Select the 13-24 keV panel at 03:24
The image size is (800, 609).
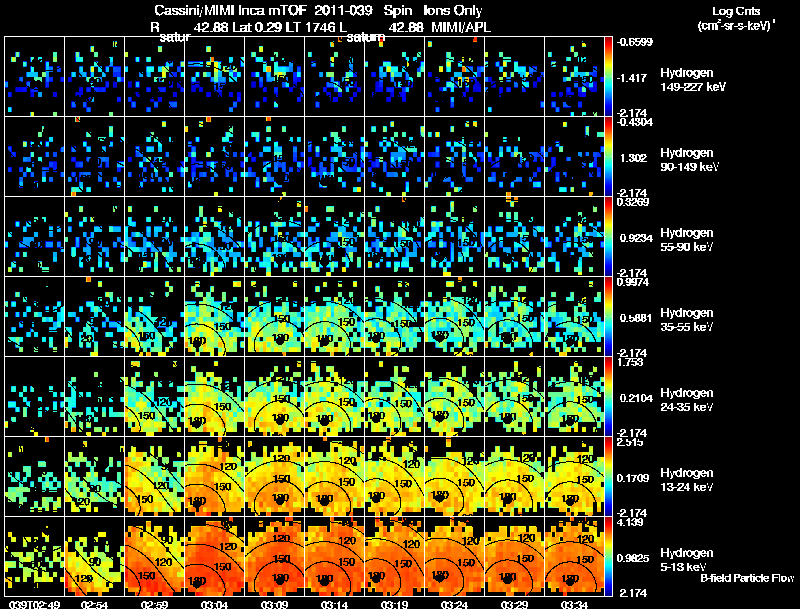click(454, 477)
